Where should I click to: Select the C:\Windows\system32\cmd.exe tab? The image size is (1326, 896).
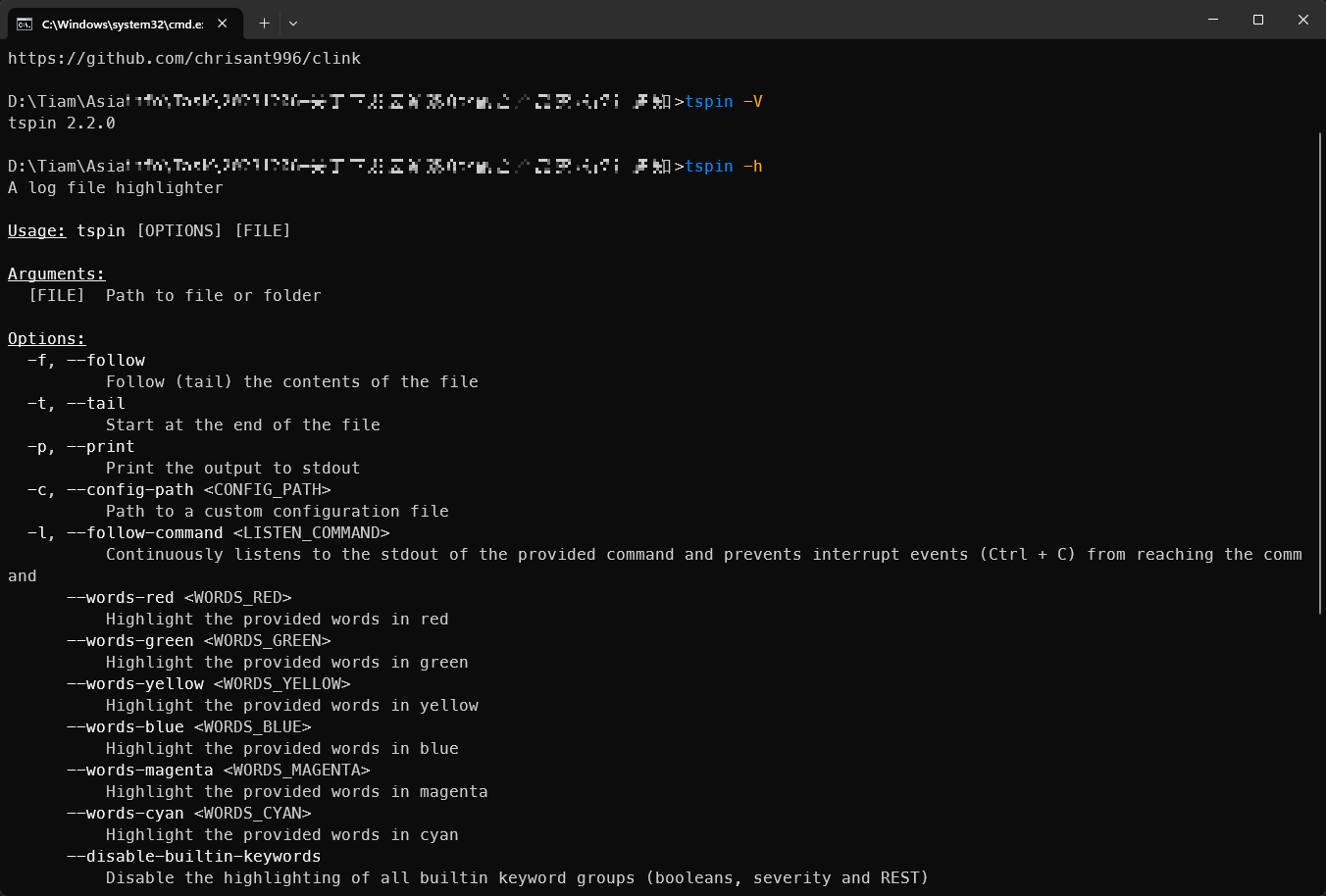point(124,24)
